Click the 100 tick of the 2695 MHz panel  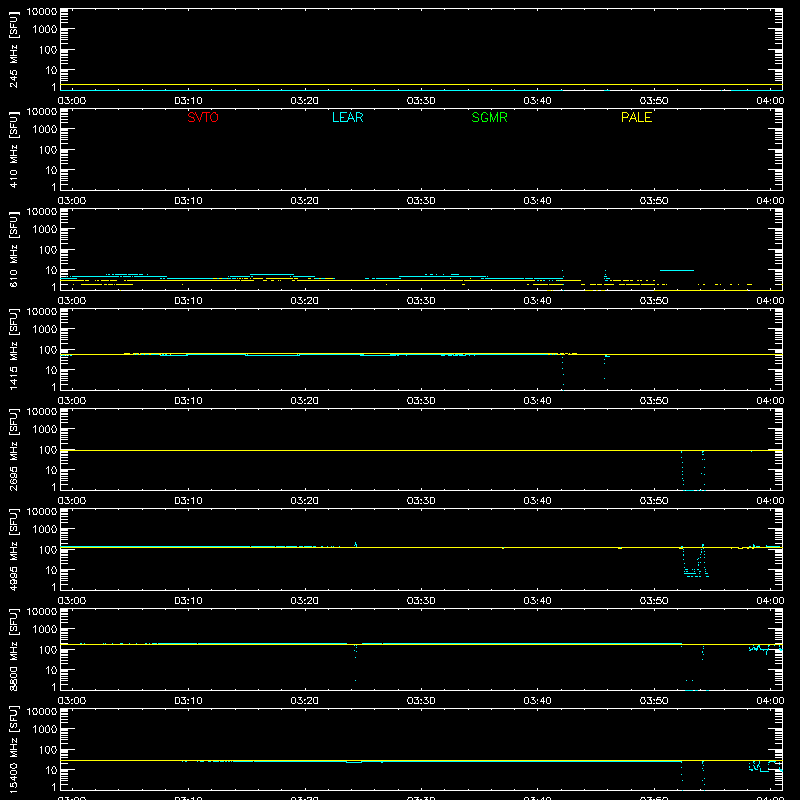[48, 450]
